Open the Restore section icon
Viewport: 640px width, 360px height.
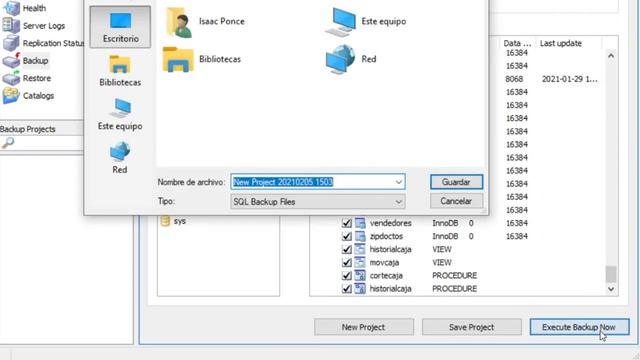click(11, 78)
